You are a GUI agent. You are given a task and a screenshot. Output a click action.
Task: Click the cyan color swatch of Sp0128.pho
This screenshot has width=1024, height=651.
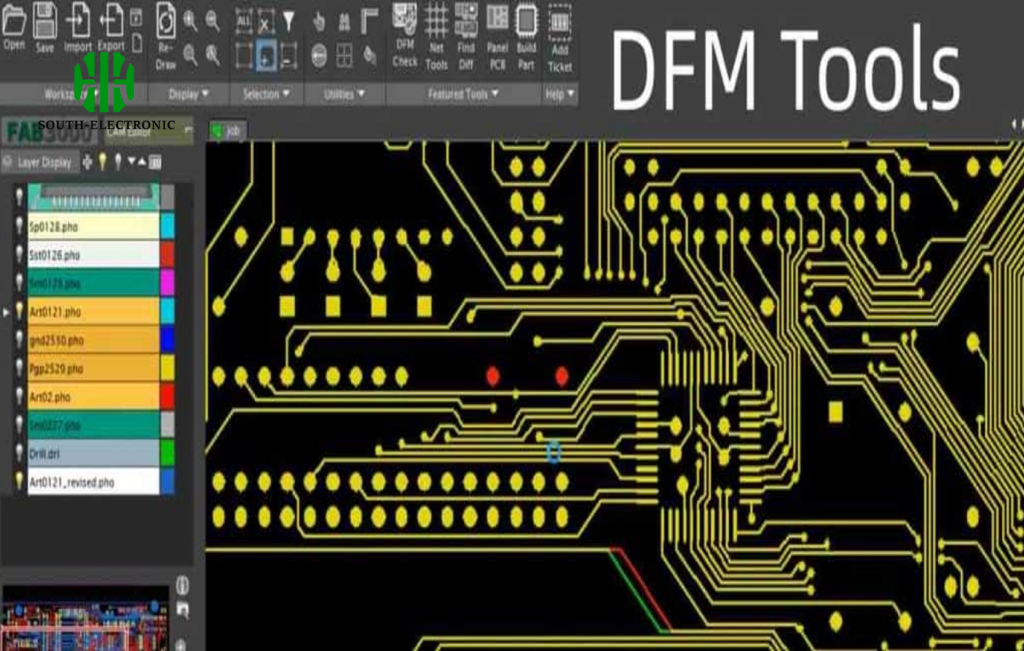pyautogui.click(x=168, y=227)
